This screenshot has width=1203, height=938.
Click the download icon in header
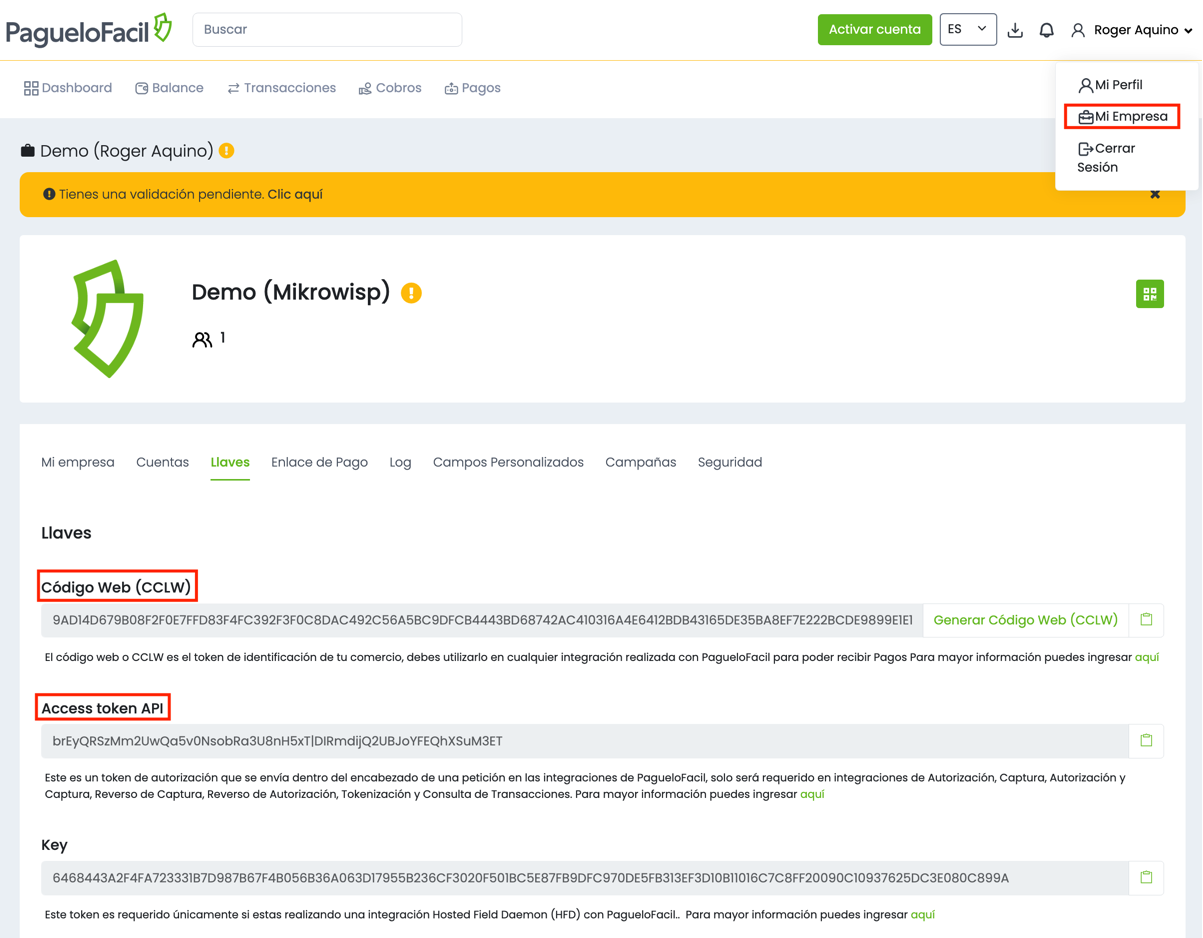pos(1015,30)
